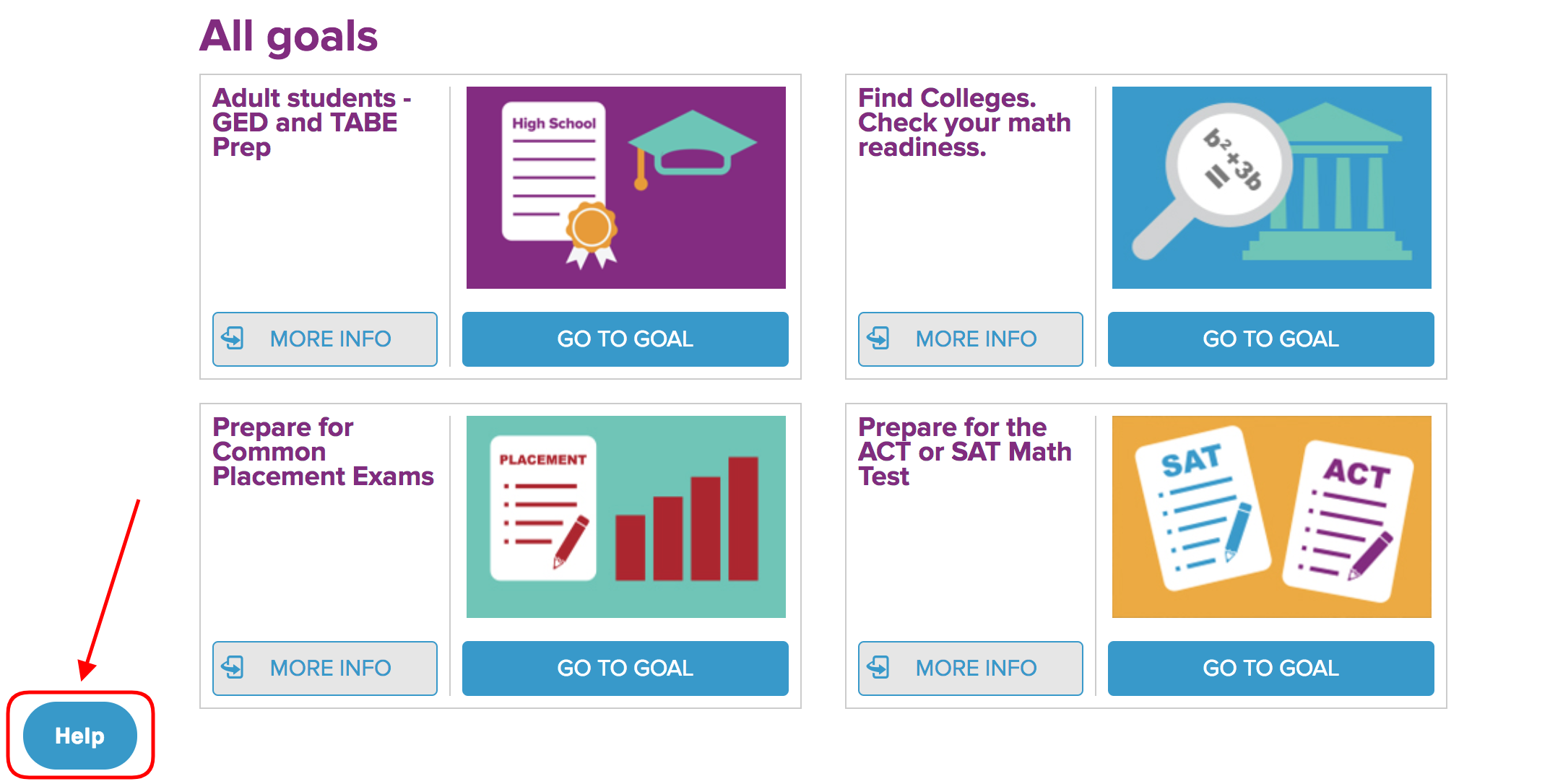Viewport: 1563px width, 784px height.
Task: Open the blue Help button
Action: [80, 736]
